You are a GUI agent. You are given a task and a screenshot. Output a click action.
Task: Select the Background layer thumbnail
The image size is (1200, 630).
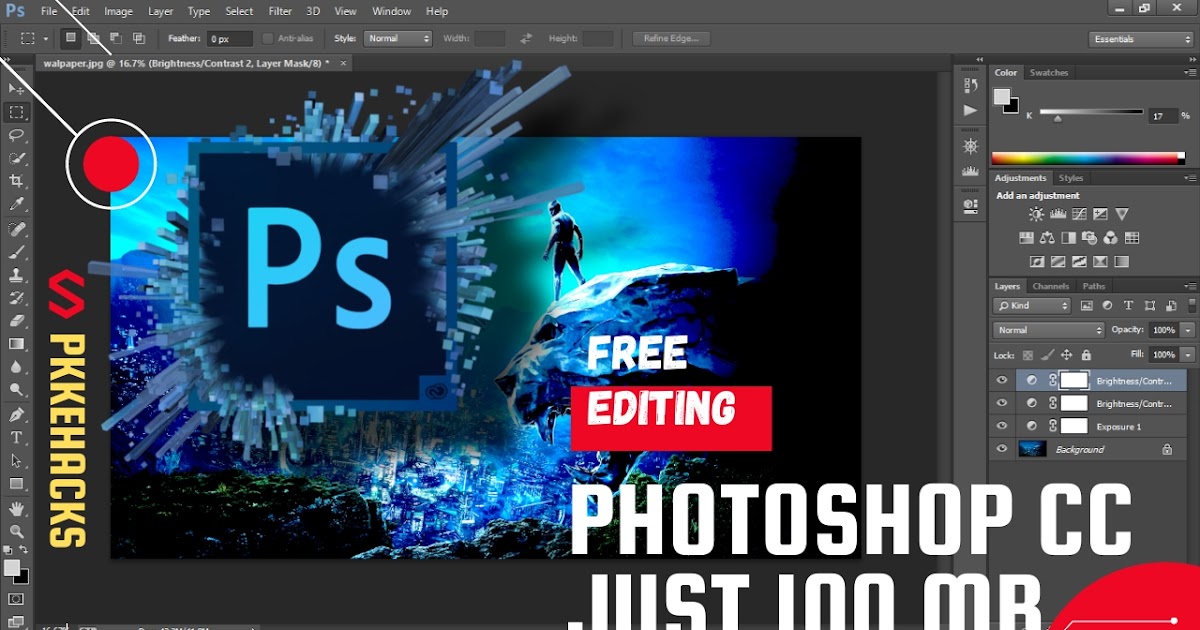tap(1032, 449)
